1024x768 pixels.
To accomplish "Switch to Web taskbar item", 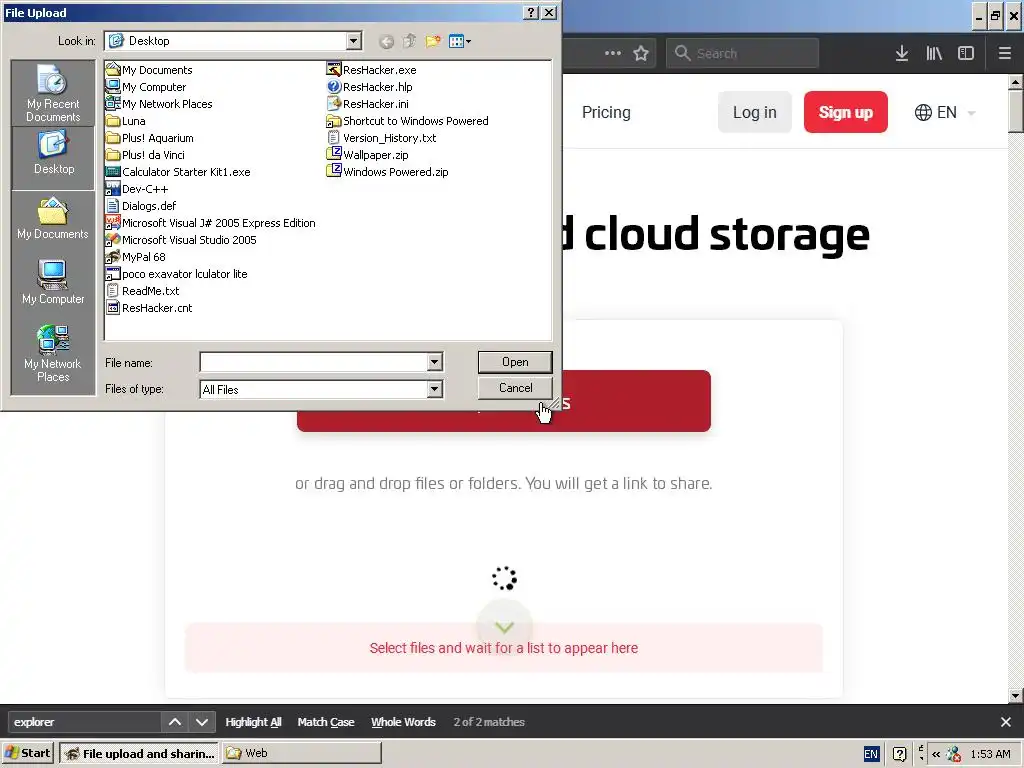I will pyautogui.click(x=302, y=753).
